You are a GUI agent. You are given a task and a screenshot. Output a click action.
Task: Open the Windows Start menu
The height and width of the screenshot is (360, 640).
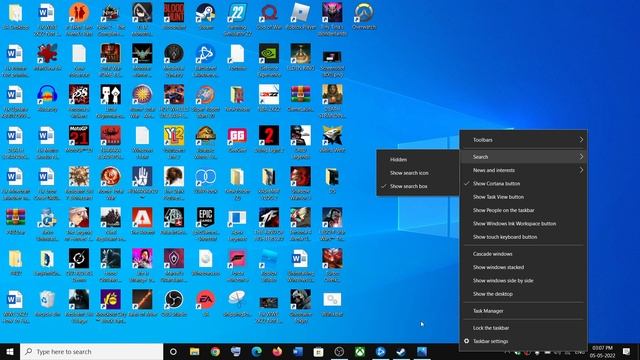10,351
